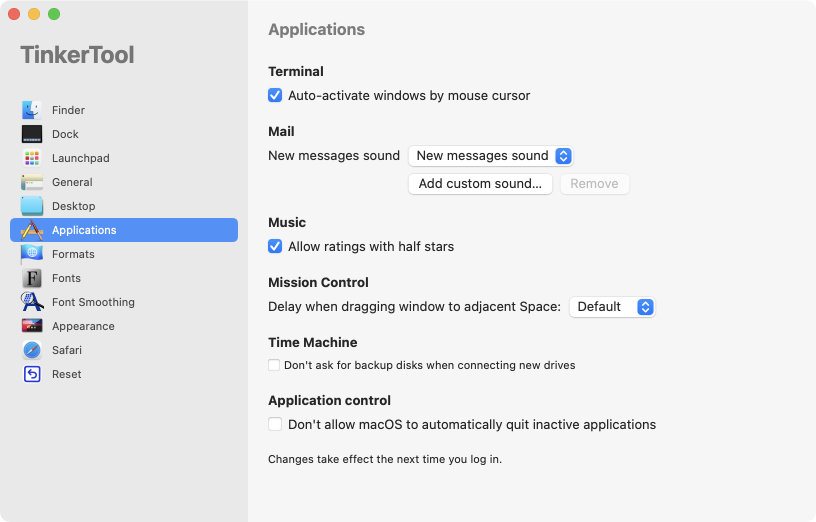Image resolution: width=816 pixels, height=522 pixels.
Task: Click the TinkerTool title text
Action: click(x=78, y=55)
